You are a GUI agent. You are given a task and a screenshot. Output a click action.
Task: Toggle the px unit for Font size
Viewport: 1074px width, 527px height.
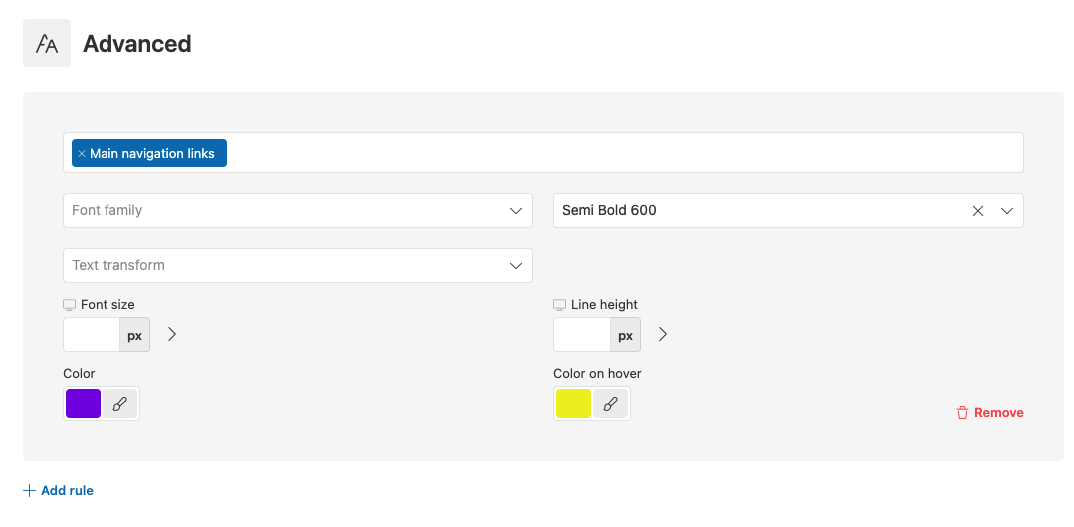(x=135, y=335)
